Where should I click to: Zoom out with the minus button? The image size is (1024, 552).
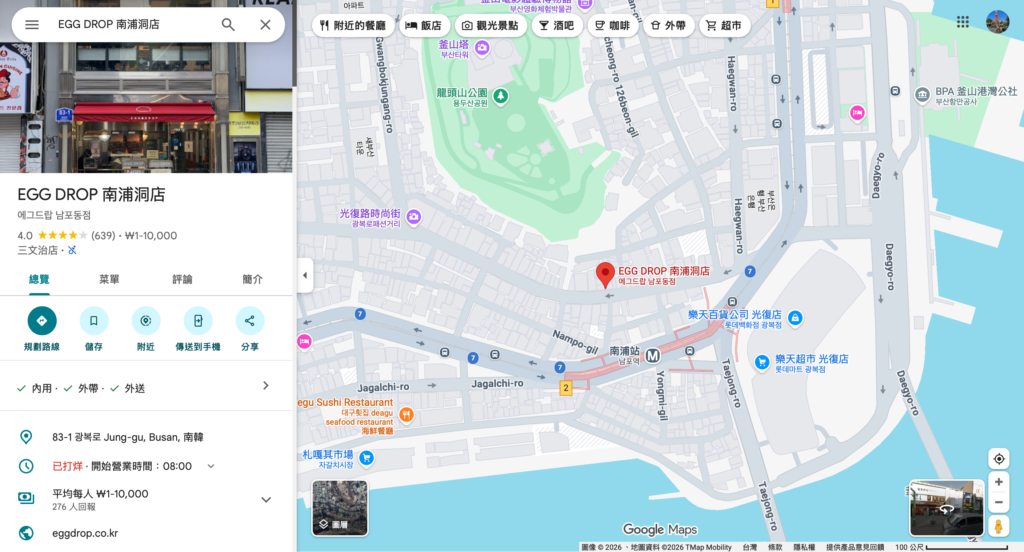point(999,502)
